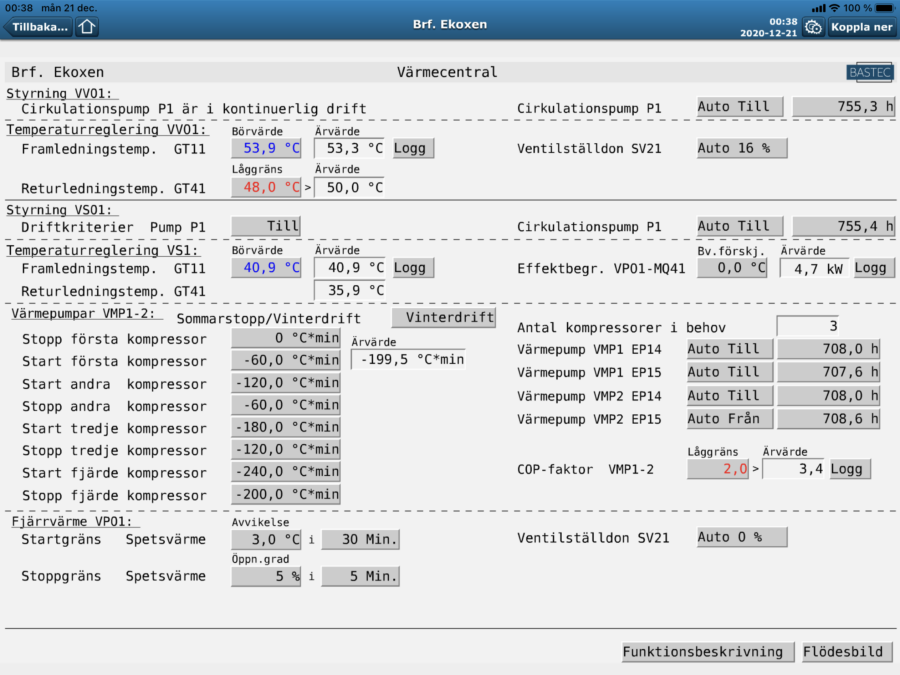Edit Stopp första kompressor value
The image size is (900, 675).
(286, 338)
